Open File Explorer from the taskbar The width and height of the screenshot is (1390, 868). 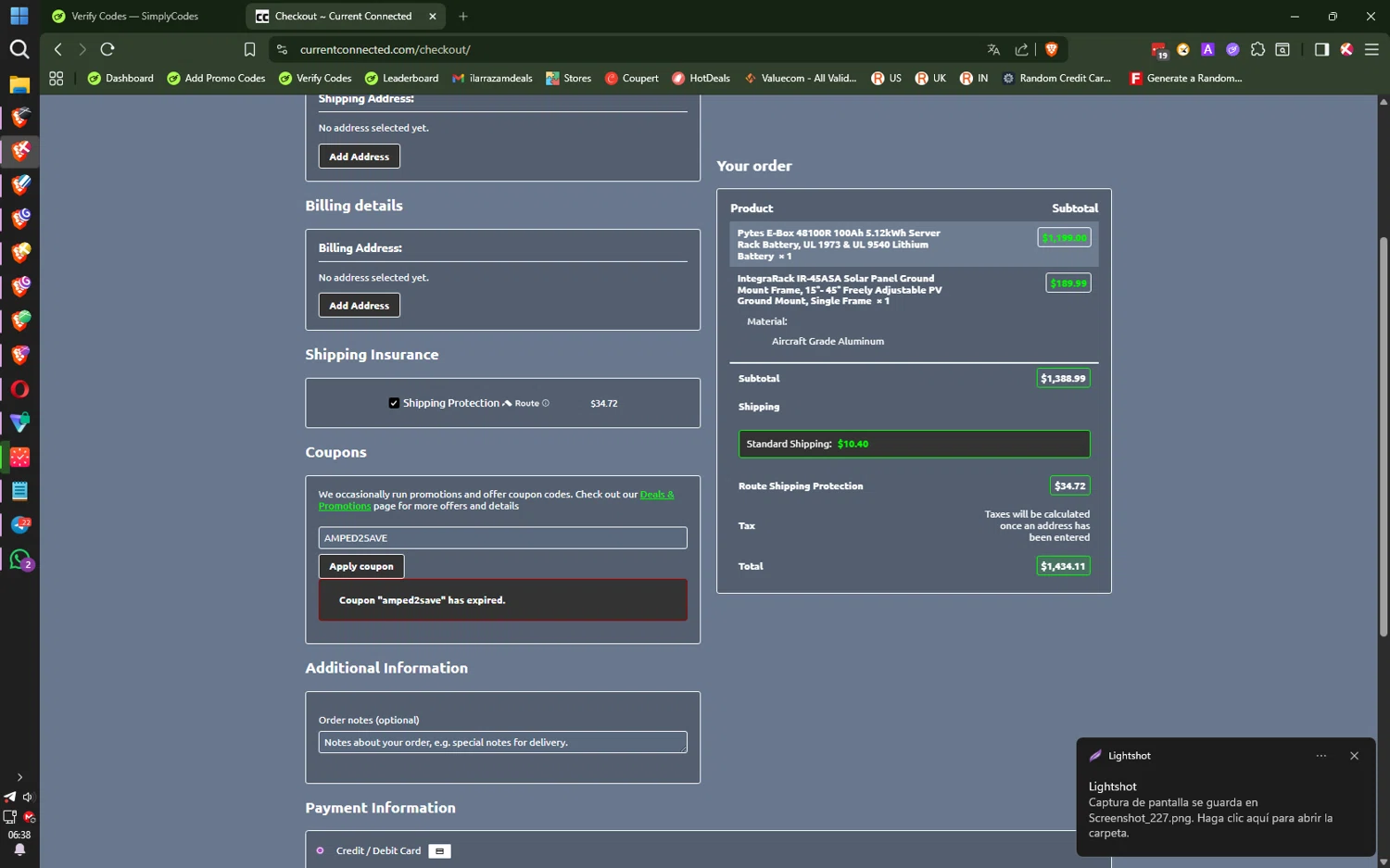pyautogui.click(x=19, y=84)
